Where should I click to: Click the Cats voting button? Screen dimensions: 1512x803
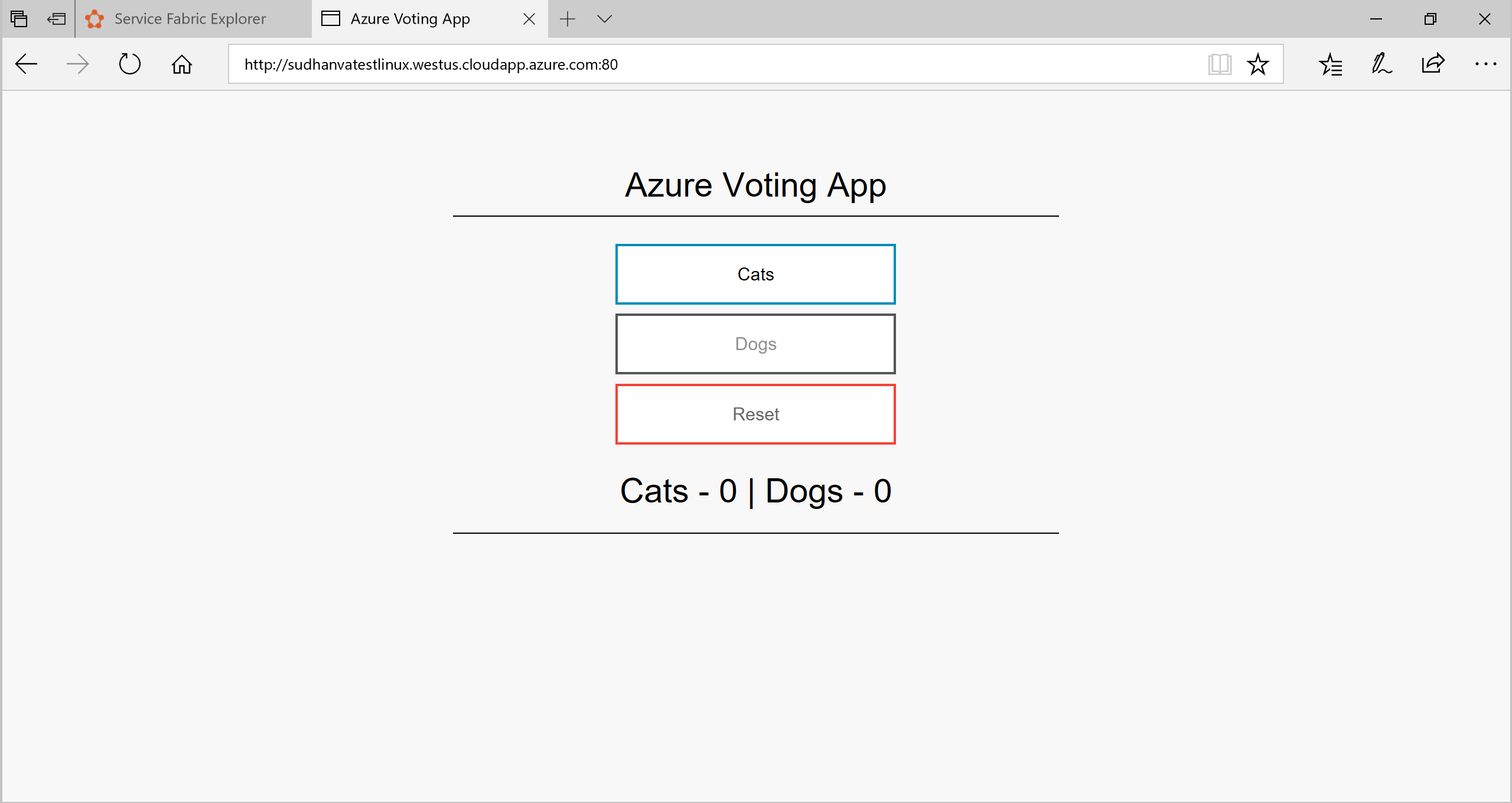tap(755, 273)
